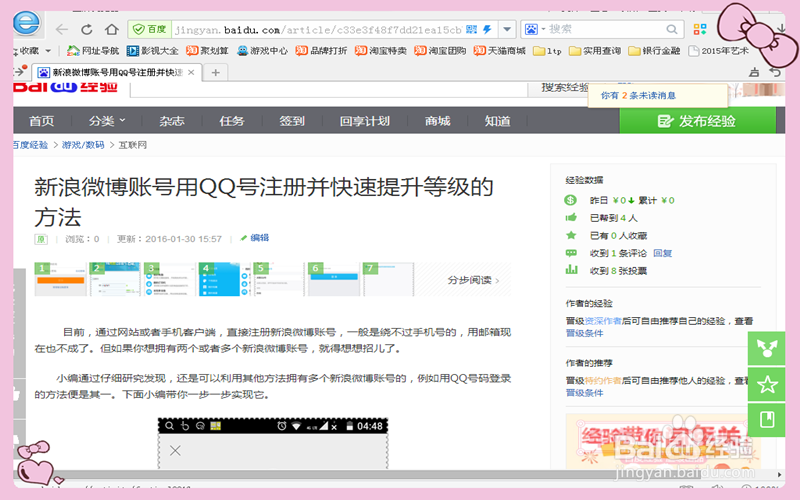Click the 原 original tag badge
The width and height of the screenshot is (800, 500).
coord(41,239)
